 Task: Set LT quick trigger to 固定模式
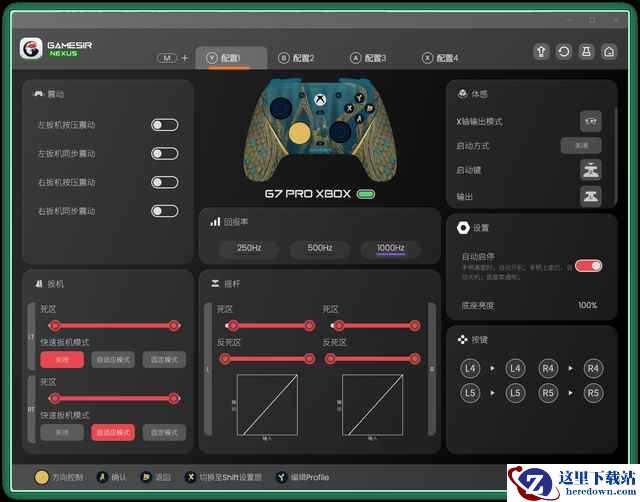pos(164,360)
